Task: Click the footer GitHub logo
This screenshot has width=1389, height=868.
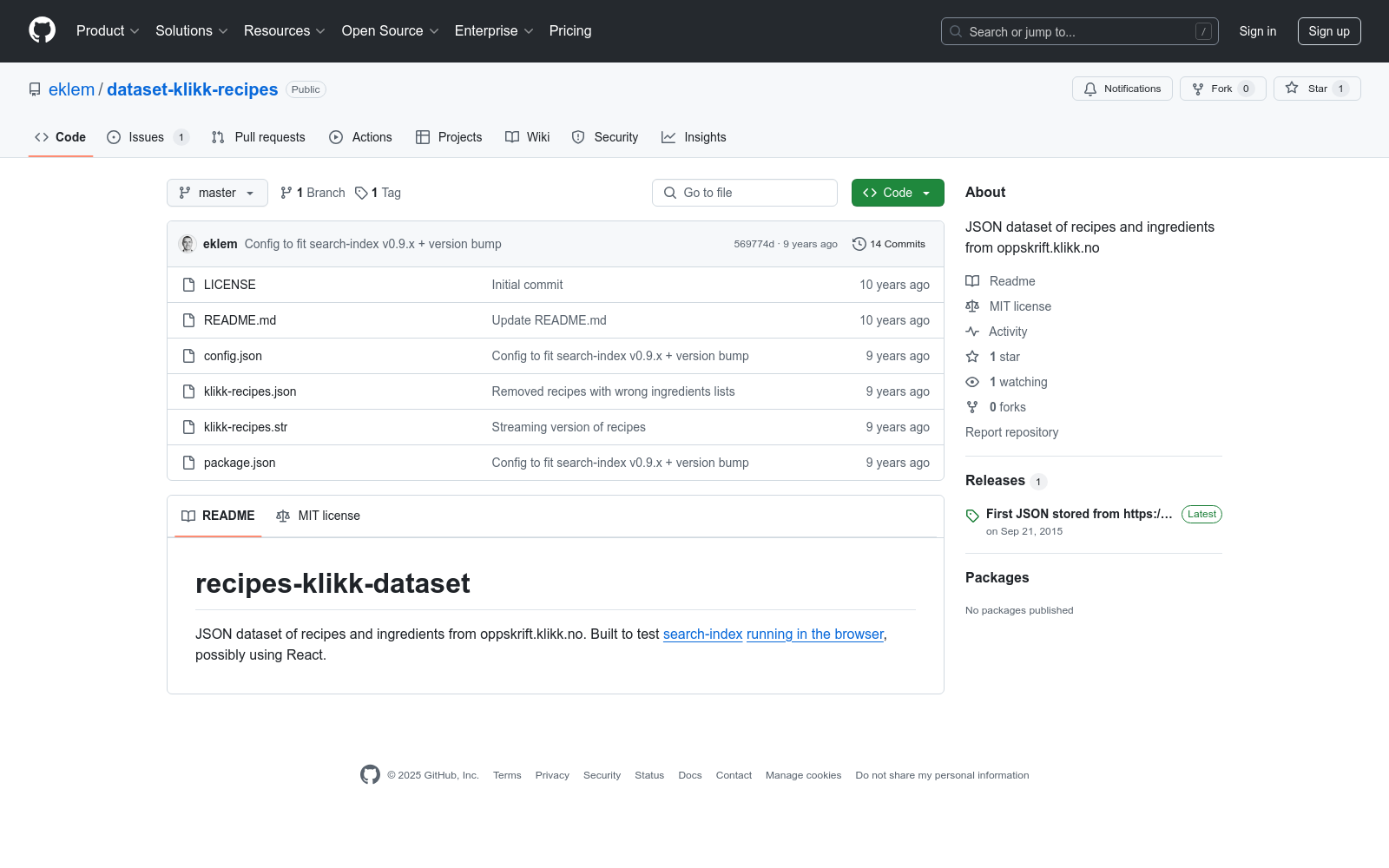Action: (x=370, y=775)
